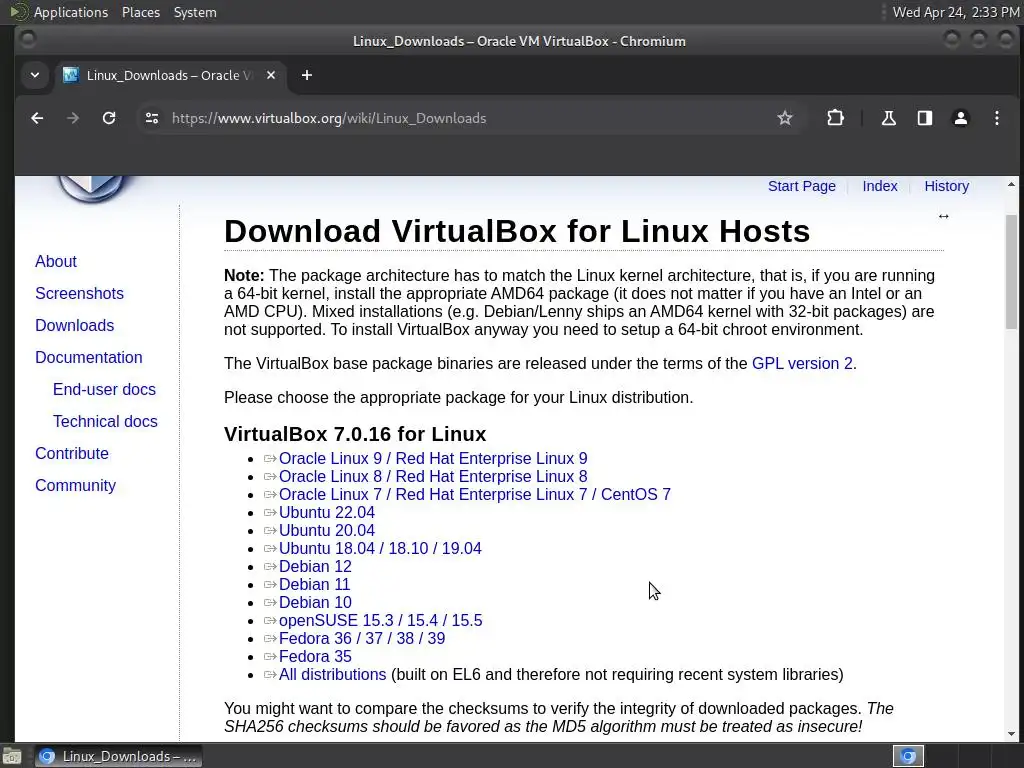Image resolution: width=1024 pixels, height=768 pixels.
Task: Select the Linux_Downloads browser tab
Action: (x=170, y=75)
